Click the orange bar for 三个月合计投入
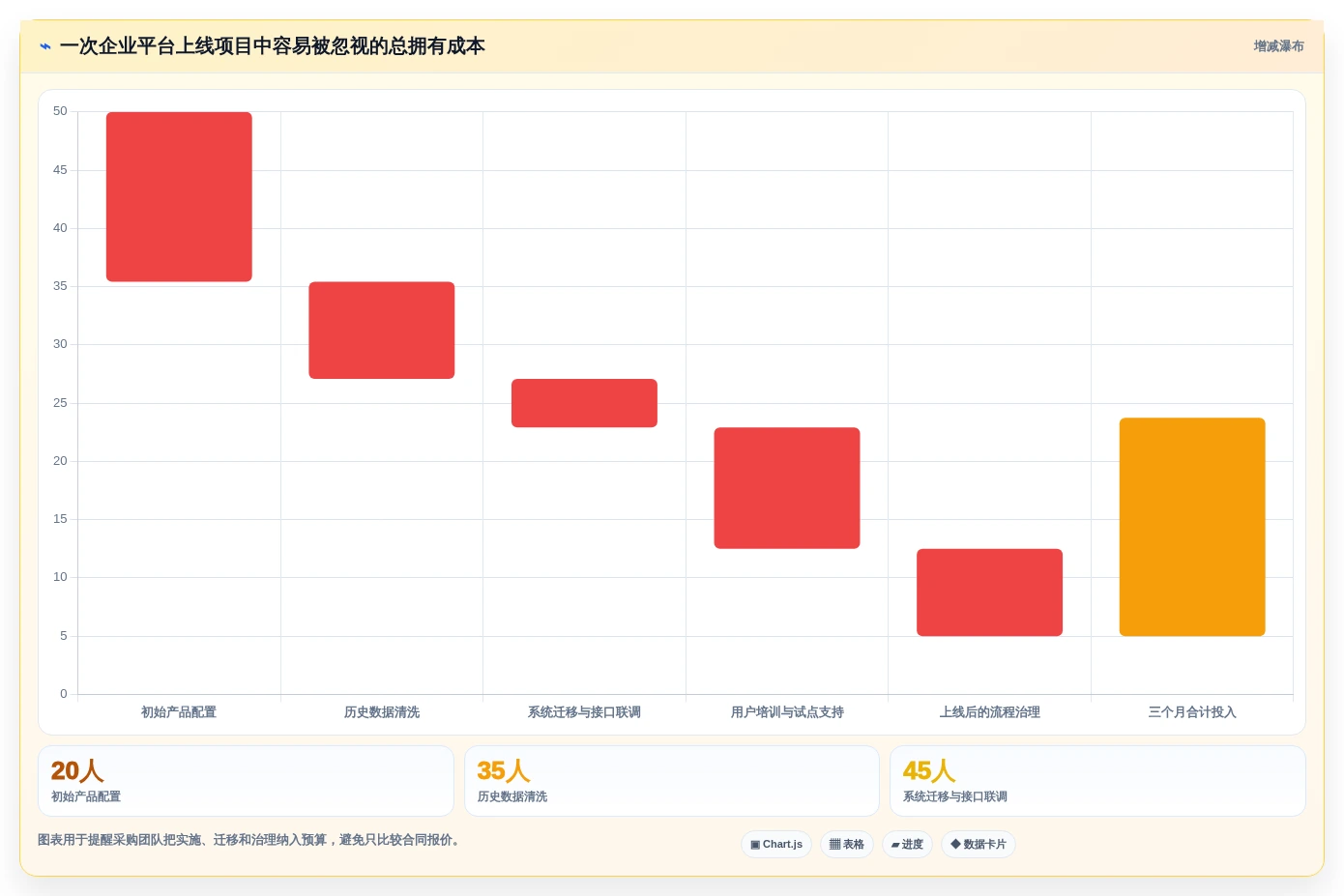Image resolution: width=1344 pixels, height=896 pixels. (1192, 527)
